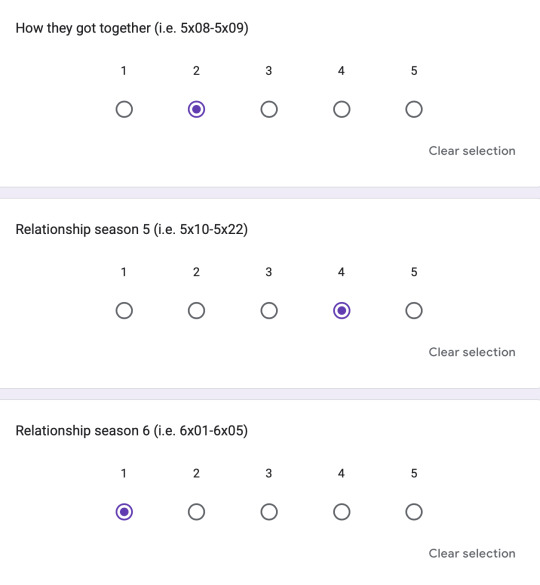
Task: Click the How they got together question title
Action: (x=132, y=28)
